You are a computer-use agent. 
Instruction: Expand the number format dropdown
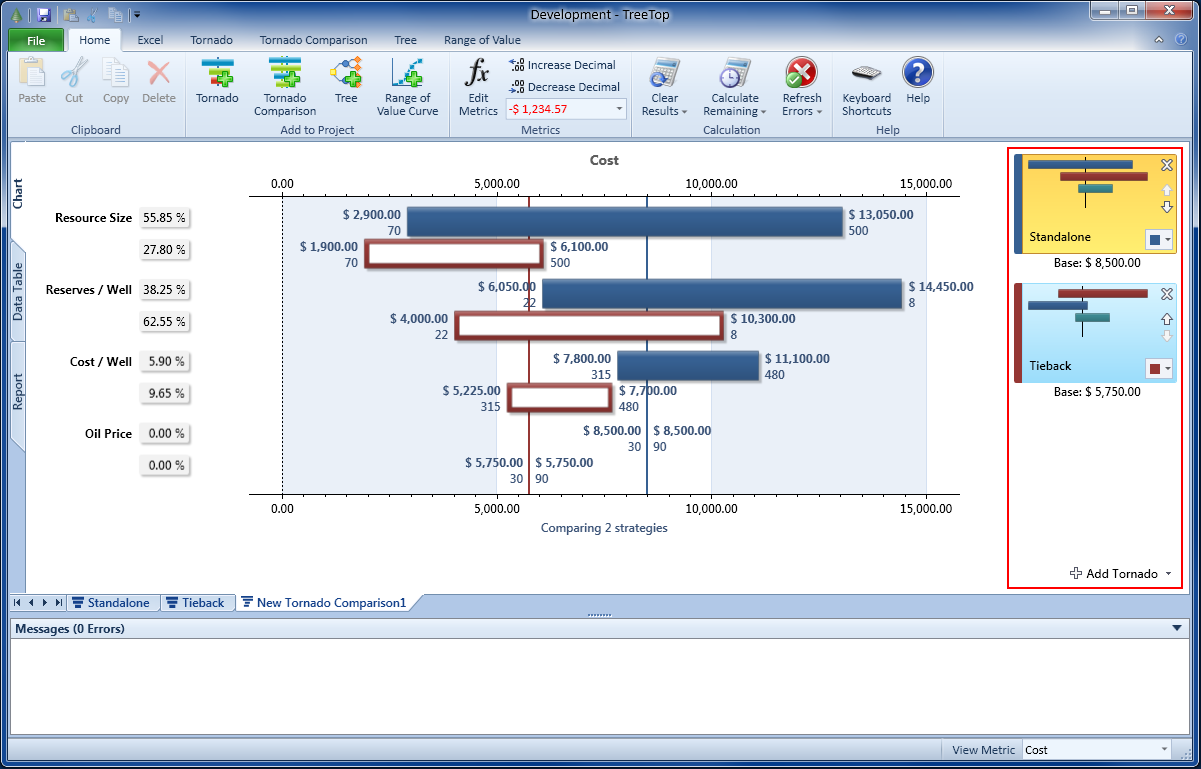(619, 109)
